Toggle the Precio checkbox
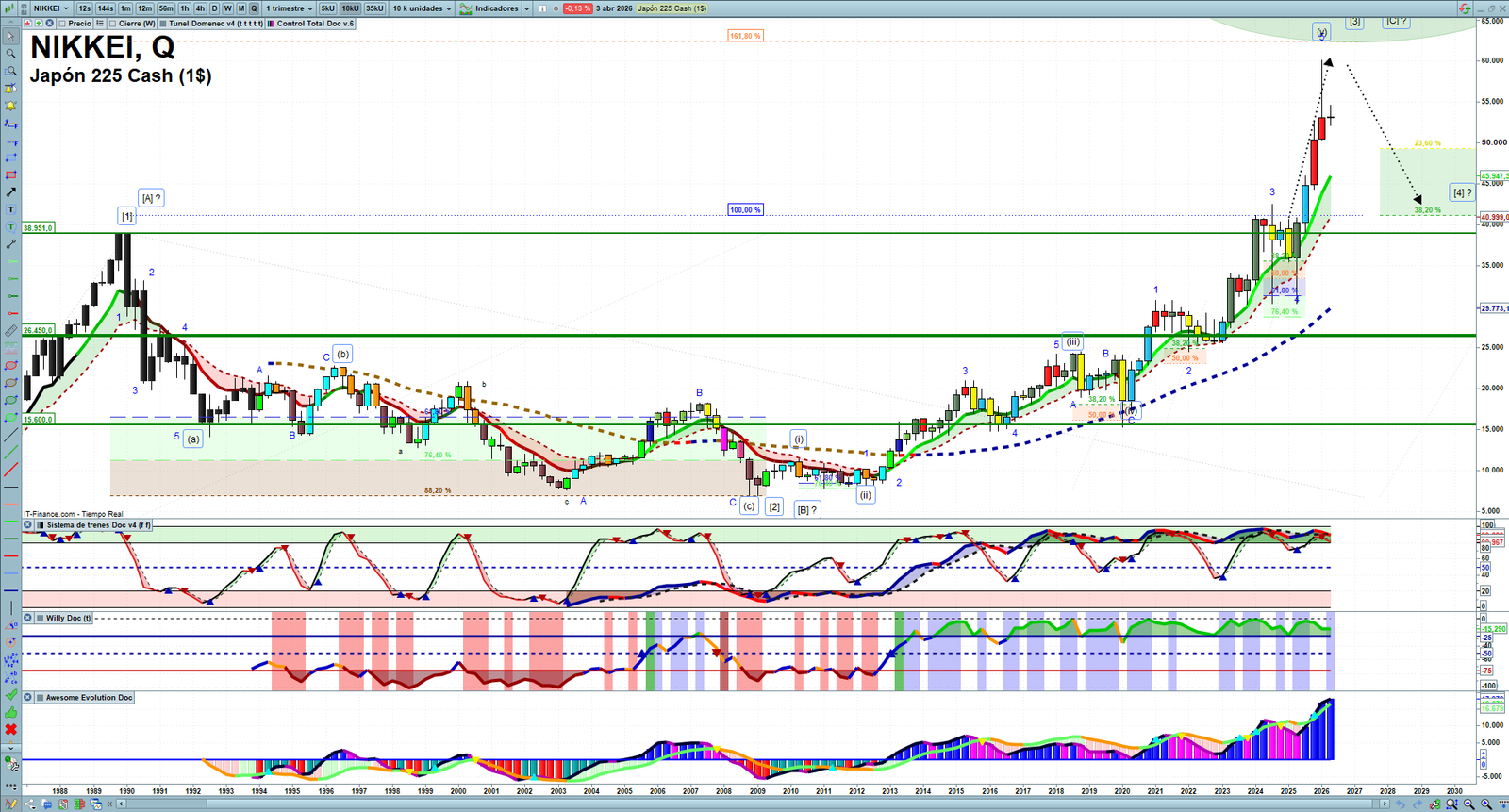This screenshot has width=1509, height=812. click(x=63, y=24)
